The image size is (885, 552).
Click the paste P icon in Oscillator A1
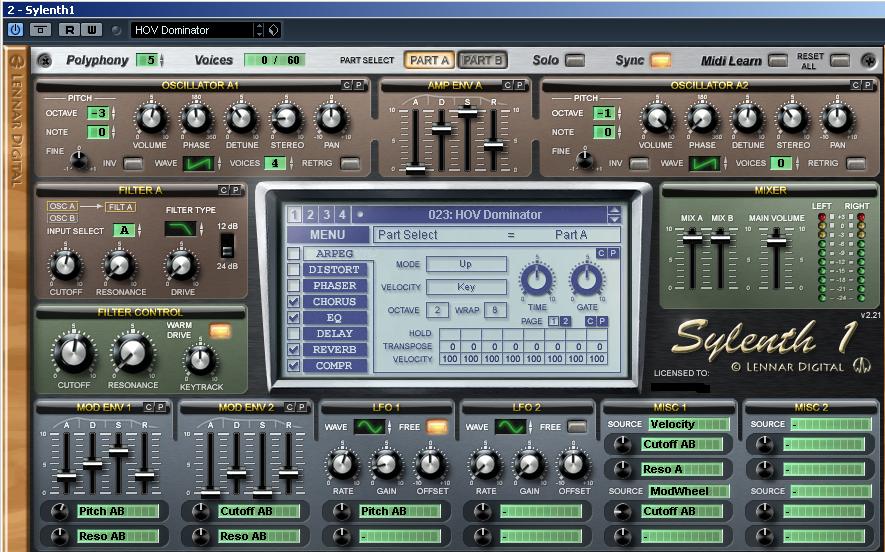358,85
